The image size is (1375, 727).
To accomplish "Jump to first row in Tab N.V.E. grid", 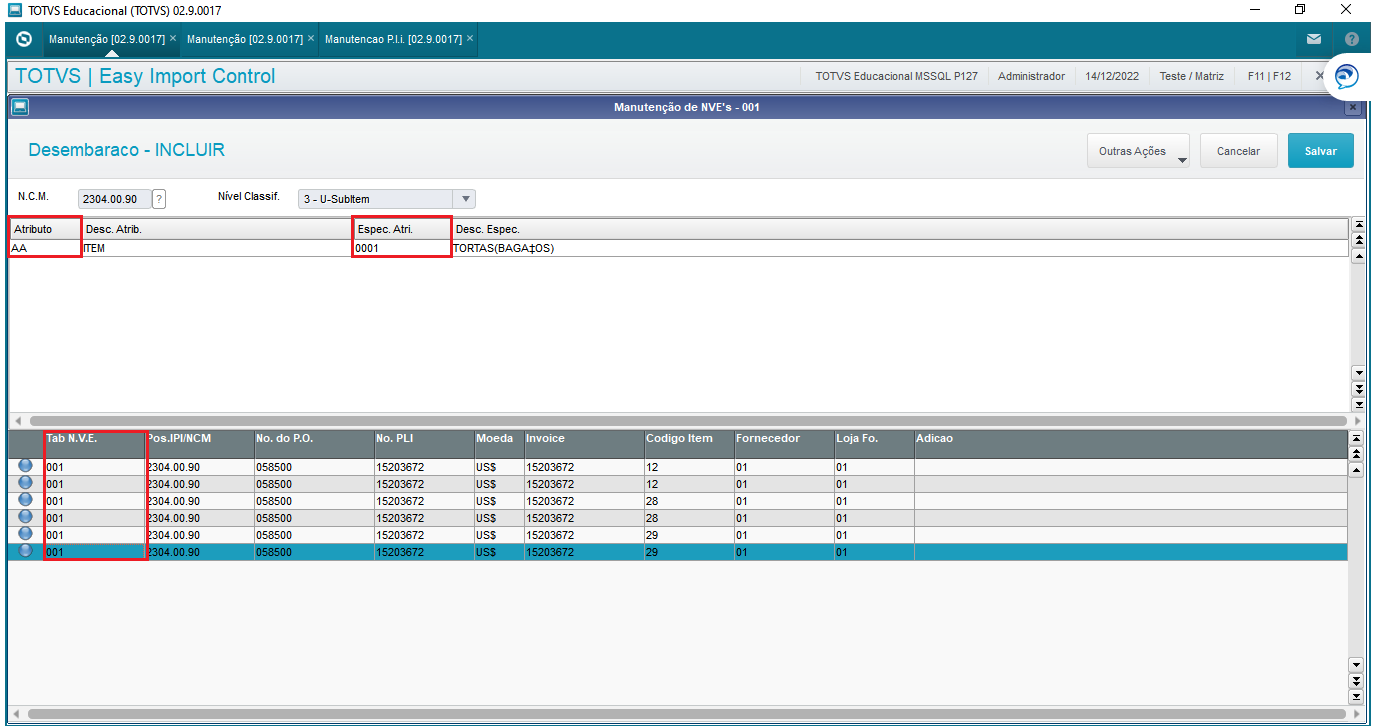I will point(1356,439).
